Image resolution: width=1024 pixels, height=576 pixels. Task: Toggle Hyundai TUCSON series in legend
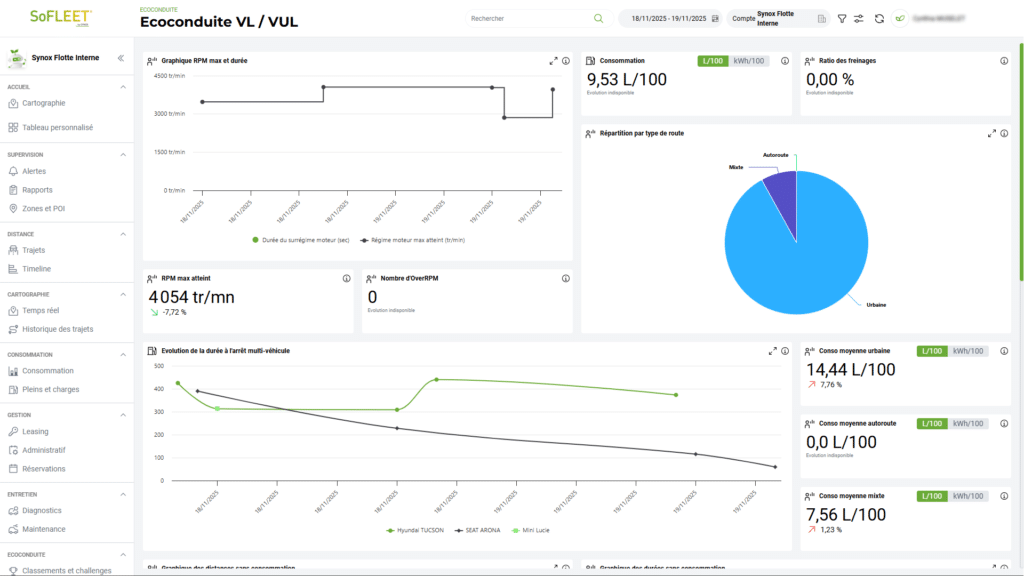(x=415, y=530)
